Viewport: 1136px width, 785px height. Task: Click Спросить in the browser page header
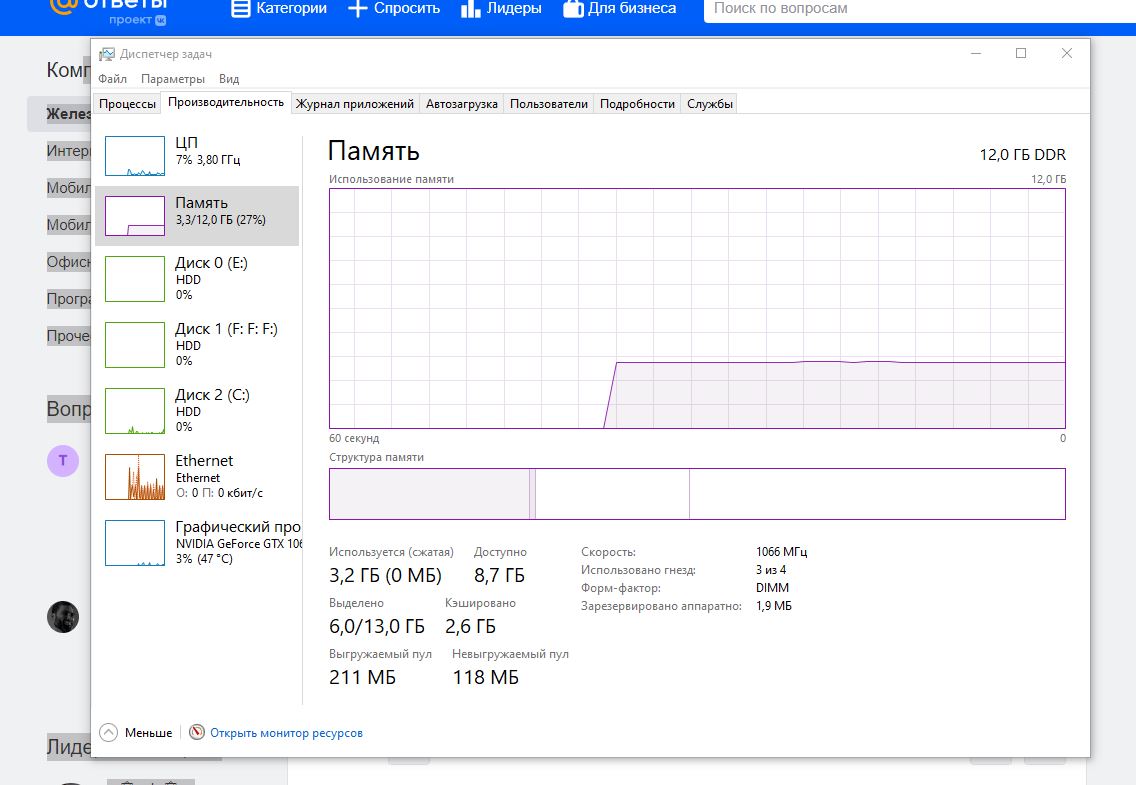(x=406, y=9)
